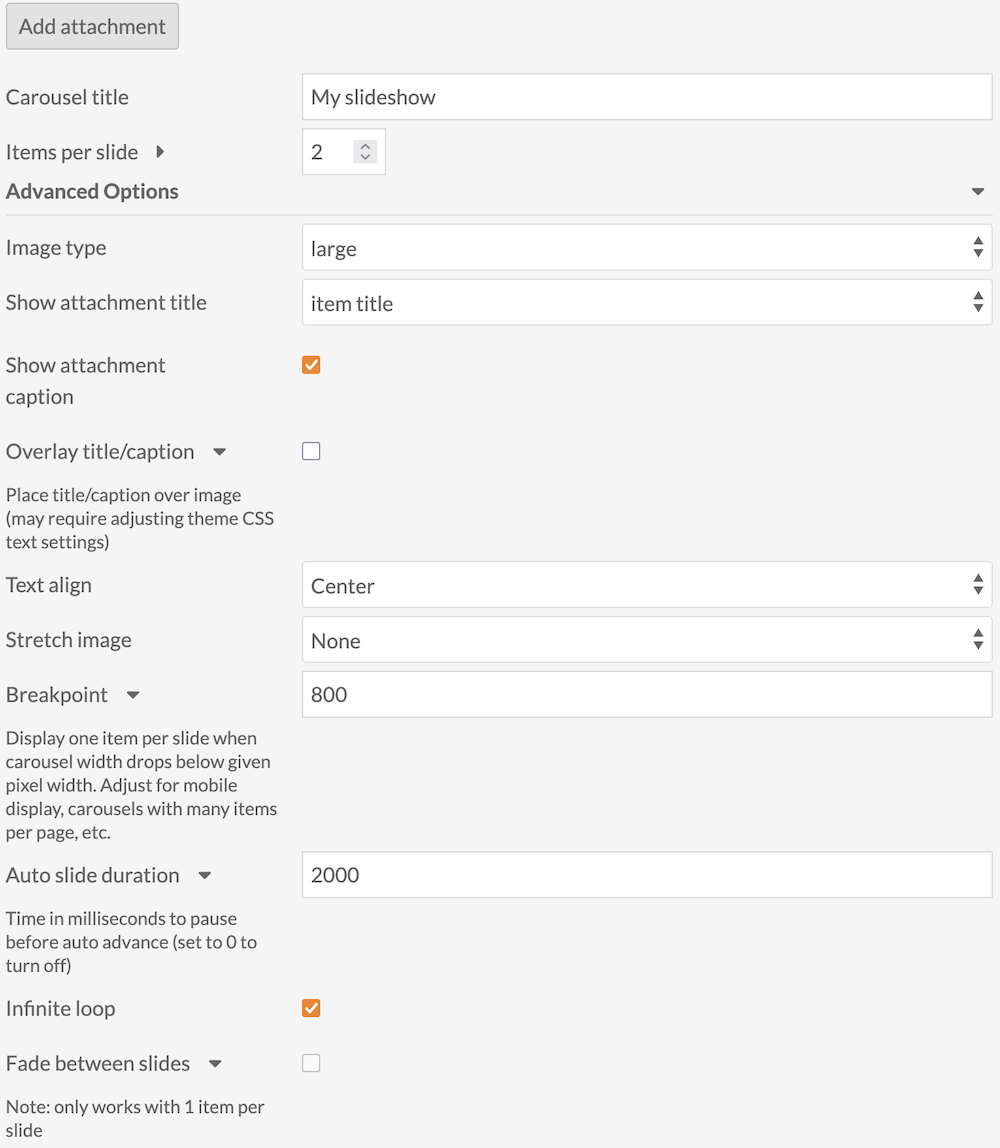Click the Image type label

point(56,247)
